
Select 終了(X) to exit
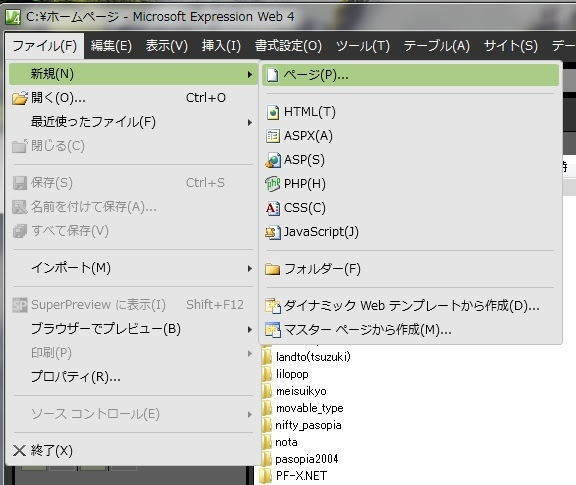click(133, 450)
